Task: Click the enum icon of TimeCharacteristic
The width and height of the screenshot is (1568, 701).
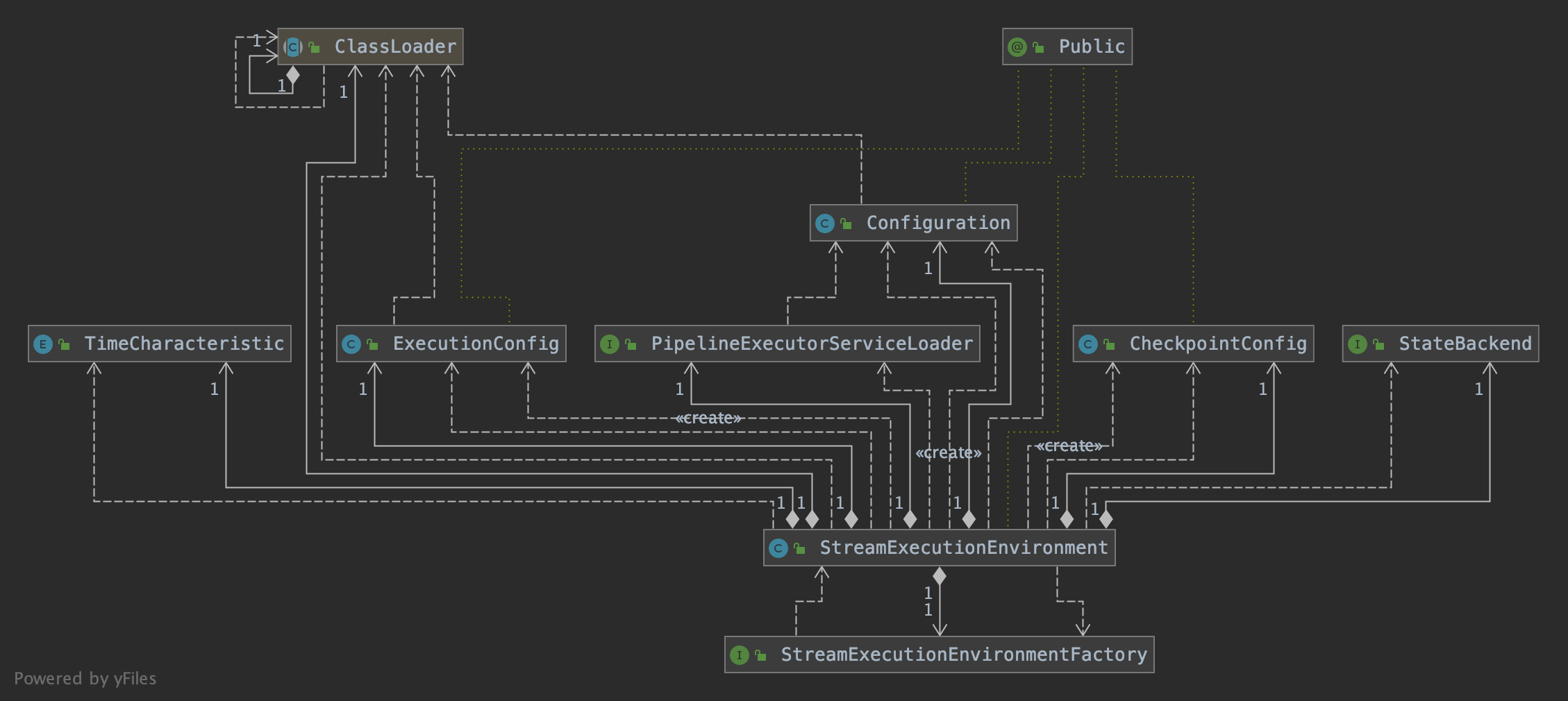Action: tap(43, 344)
